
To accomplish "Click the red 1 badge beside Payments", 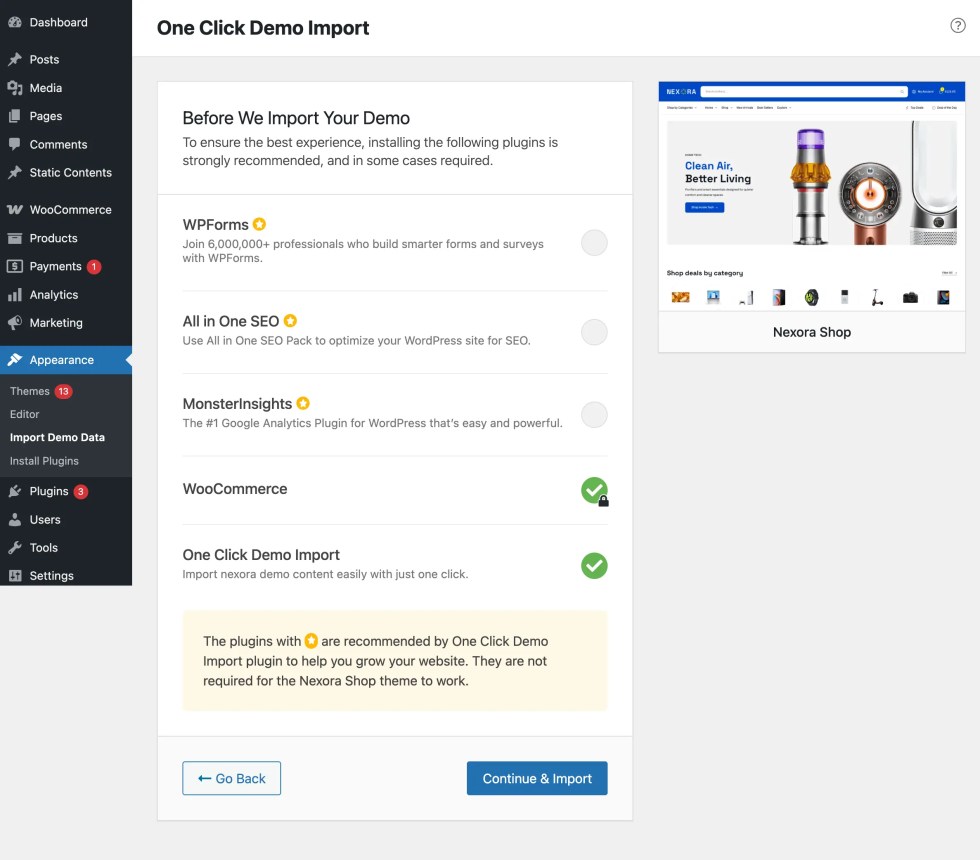I will tap(94, 267).
